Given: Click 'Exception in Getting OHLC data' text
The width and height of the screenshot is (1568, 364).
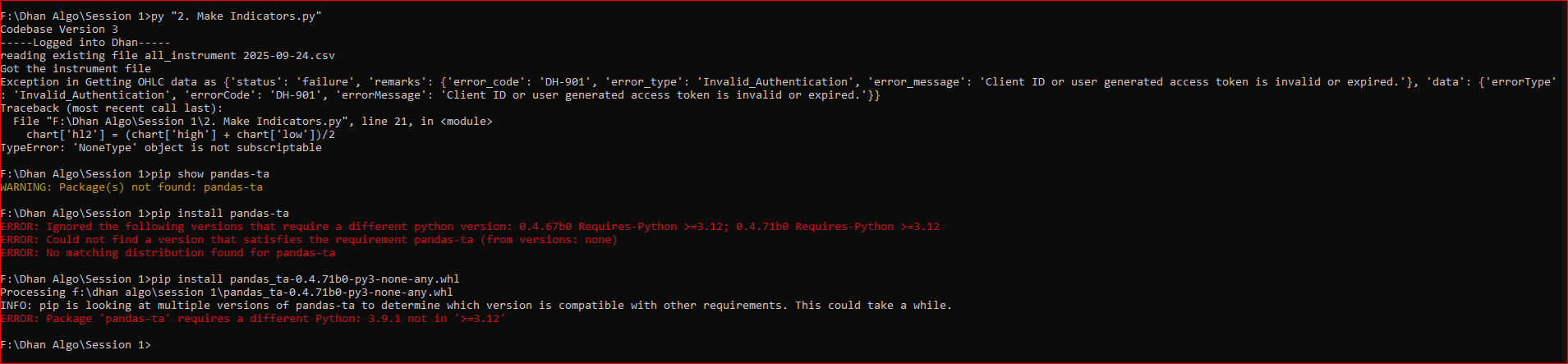Looking at the screenshot, I should (x=99, y=82).
